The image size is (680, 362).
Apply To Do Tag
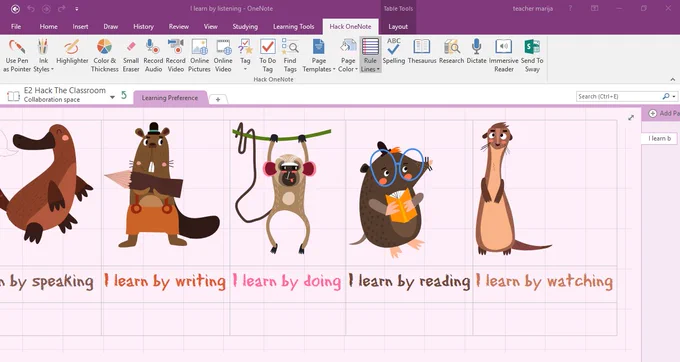click(268, 56)
